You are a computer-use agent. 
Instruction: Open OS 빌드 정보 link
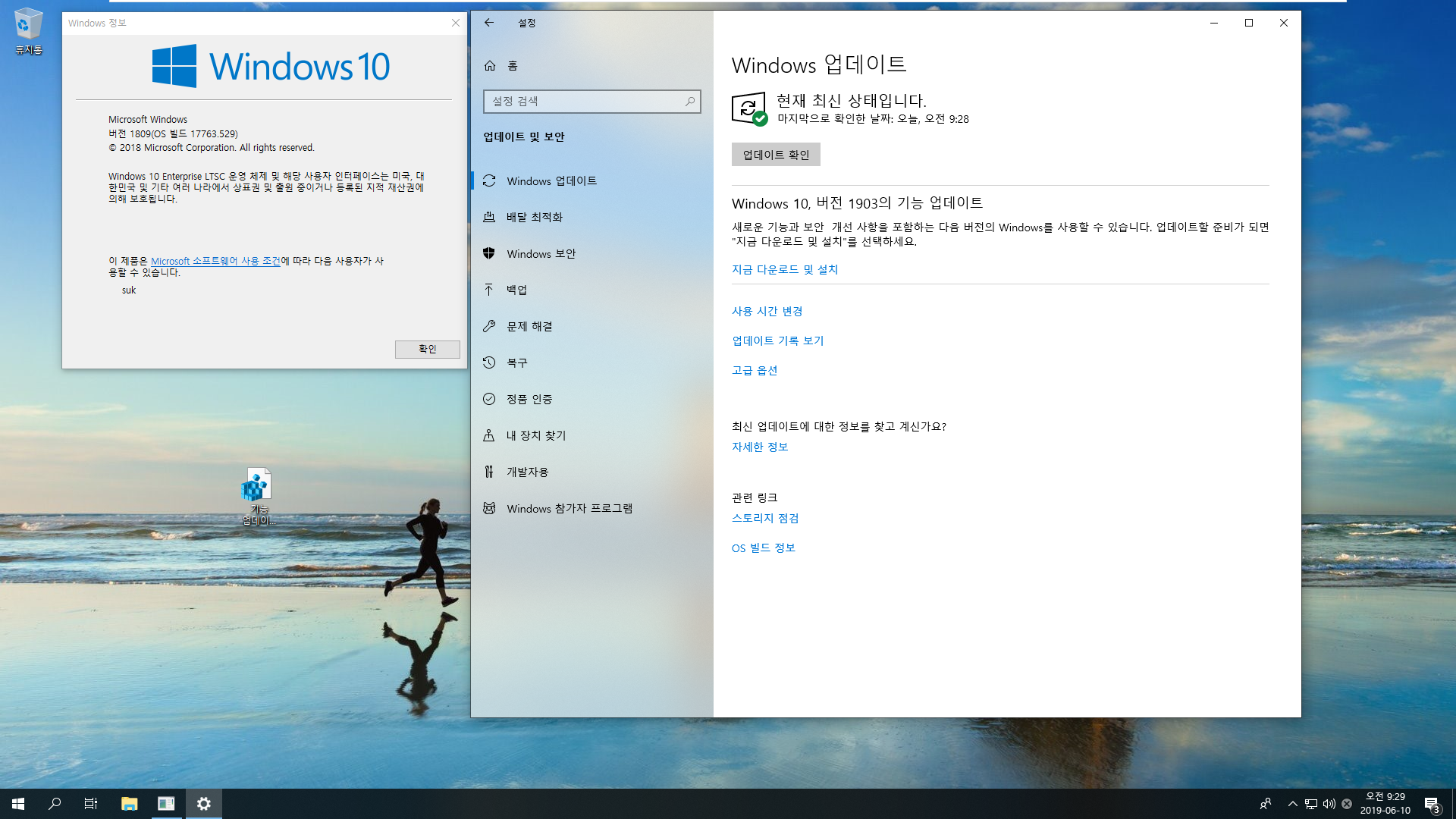764,548
